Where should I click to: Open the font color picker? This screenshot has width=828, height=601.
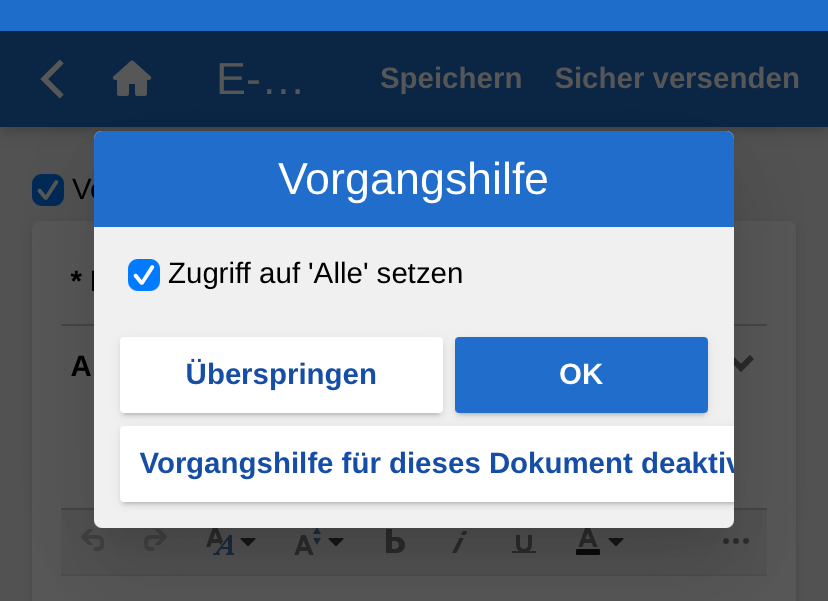click(x=600, y=542)
